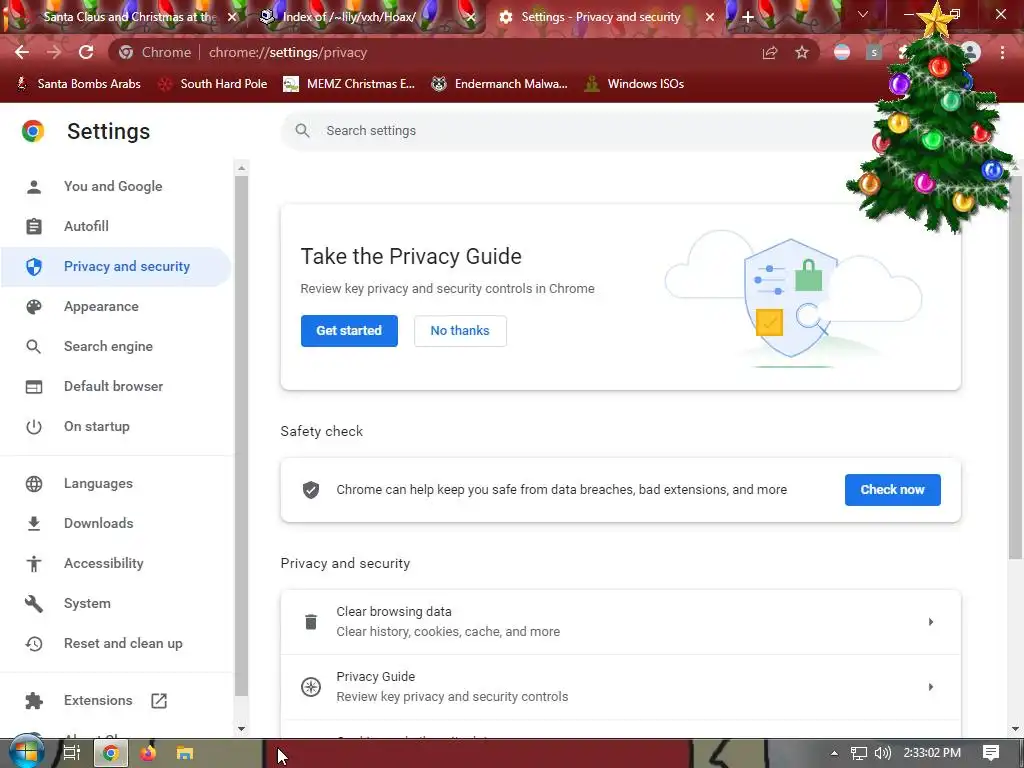Reload the settings page
Viewport: 1024px width, 768px height.
point(86,52)
